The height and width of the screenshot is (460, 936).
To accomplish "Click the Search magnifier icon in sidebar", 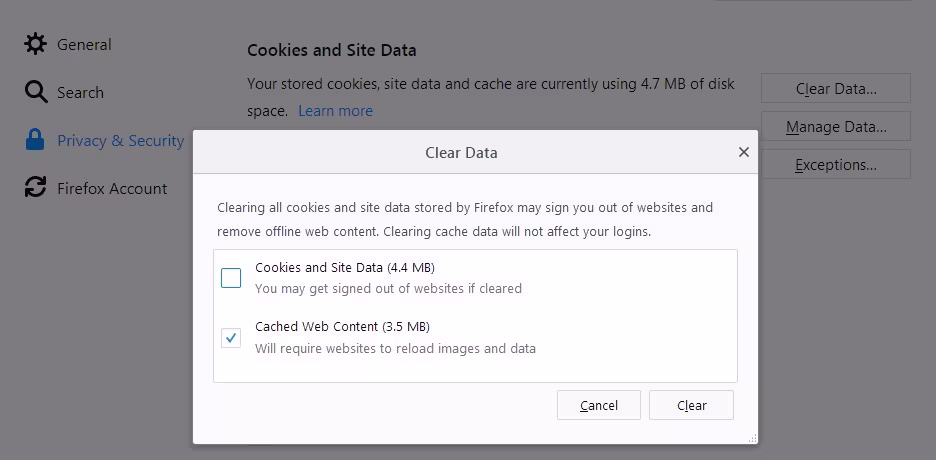I will (x=36, y=92).
